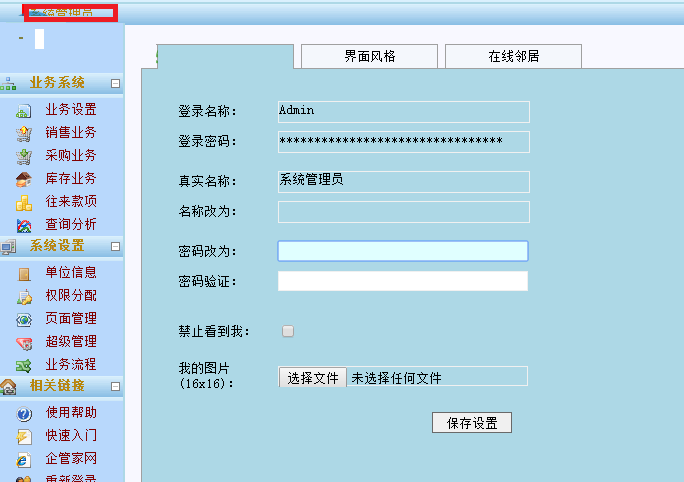The image size is (684, 482).
Task: Open the 超级管理 link
Action: (x=71, y=342)
